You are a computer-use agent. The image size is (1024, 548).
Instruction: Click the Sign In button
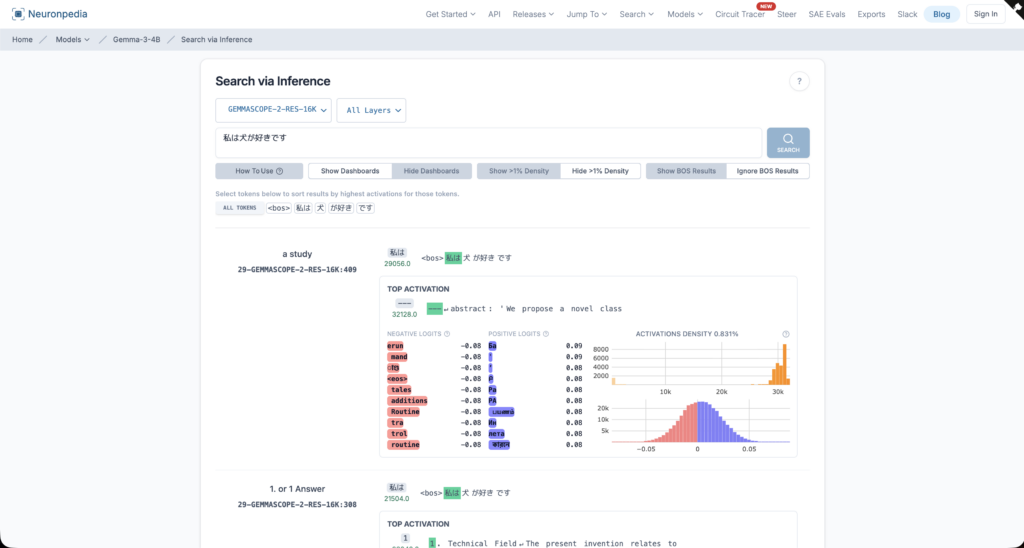tap(985, 14)
